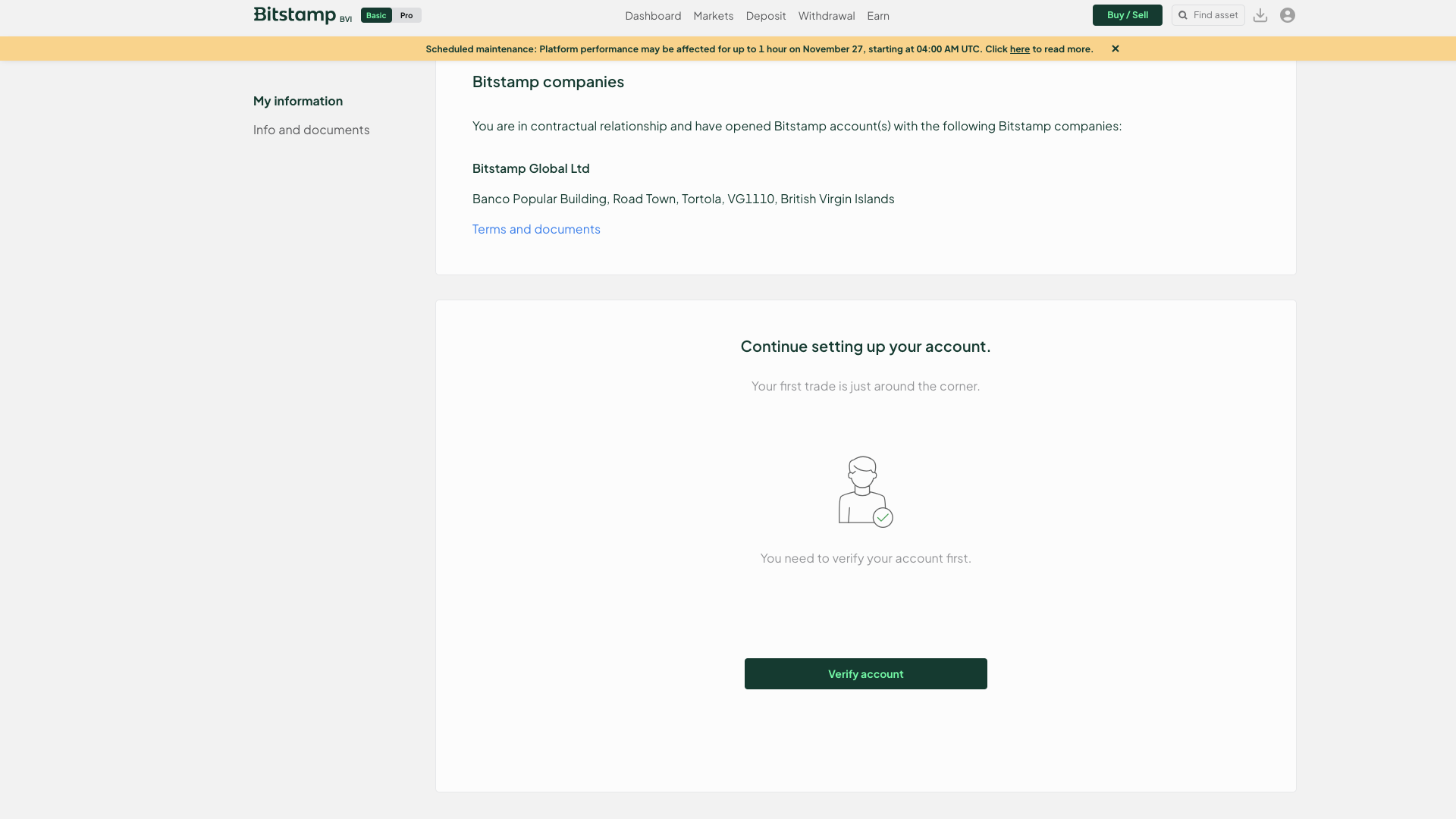This screenshot has height=819, width=1456.
Task: Switch to Pro mode
Action: click(x=406, y=15)
